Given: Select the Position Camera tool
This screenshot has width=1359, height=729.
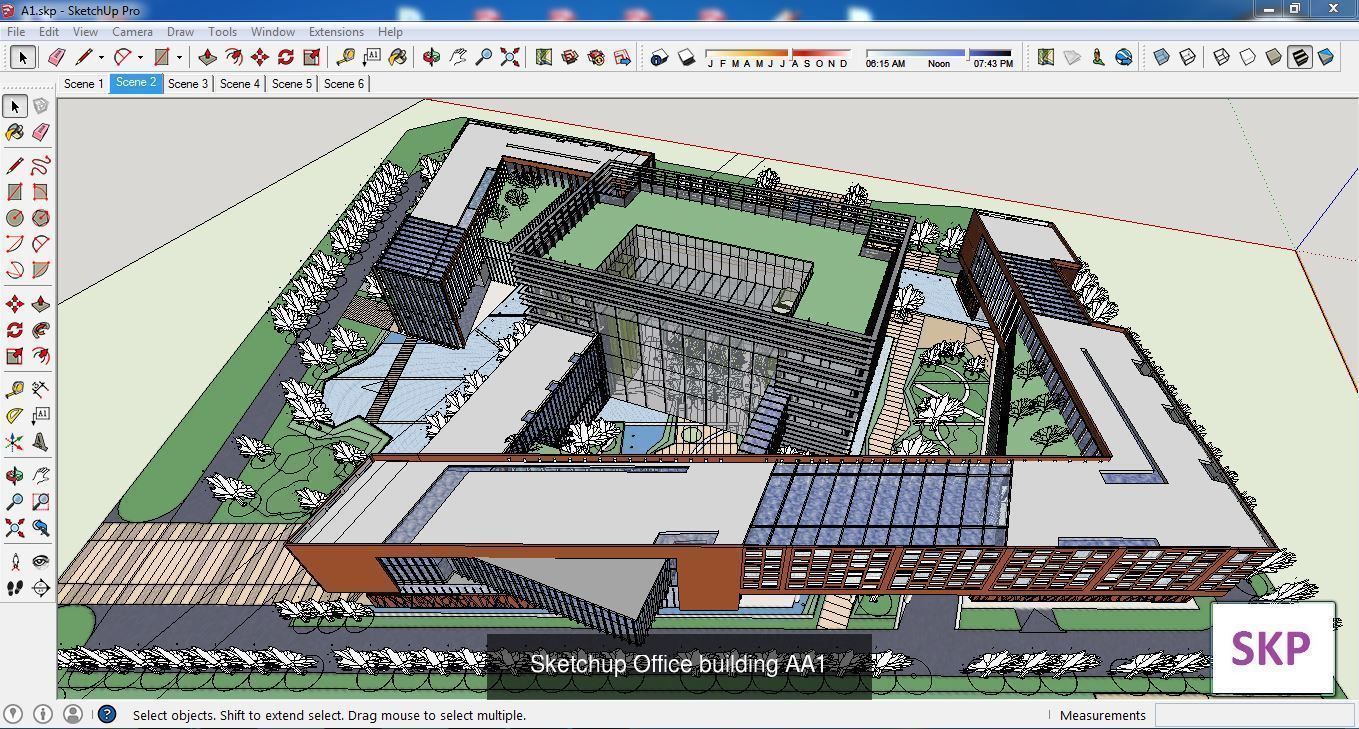Looking at the screenshot, I should point(15,562).
